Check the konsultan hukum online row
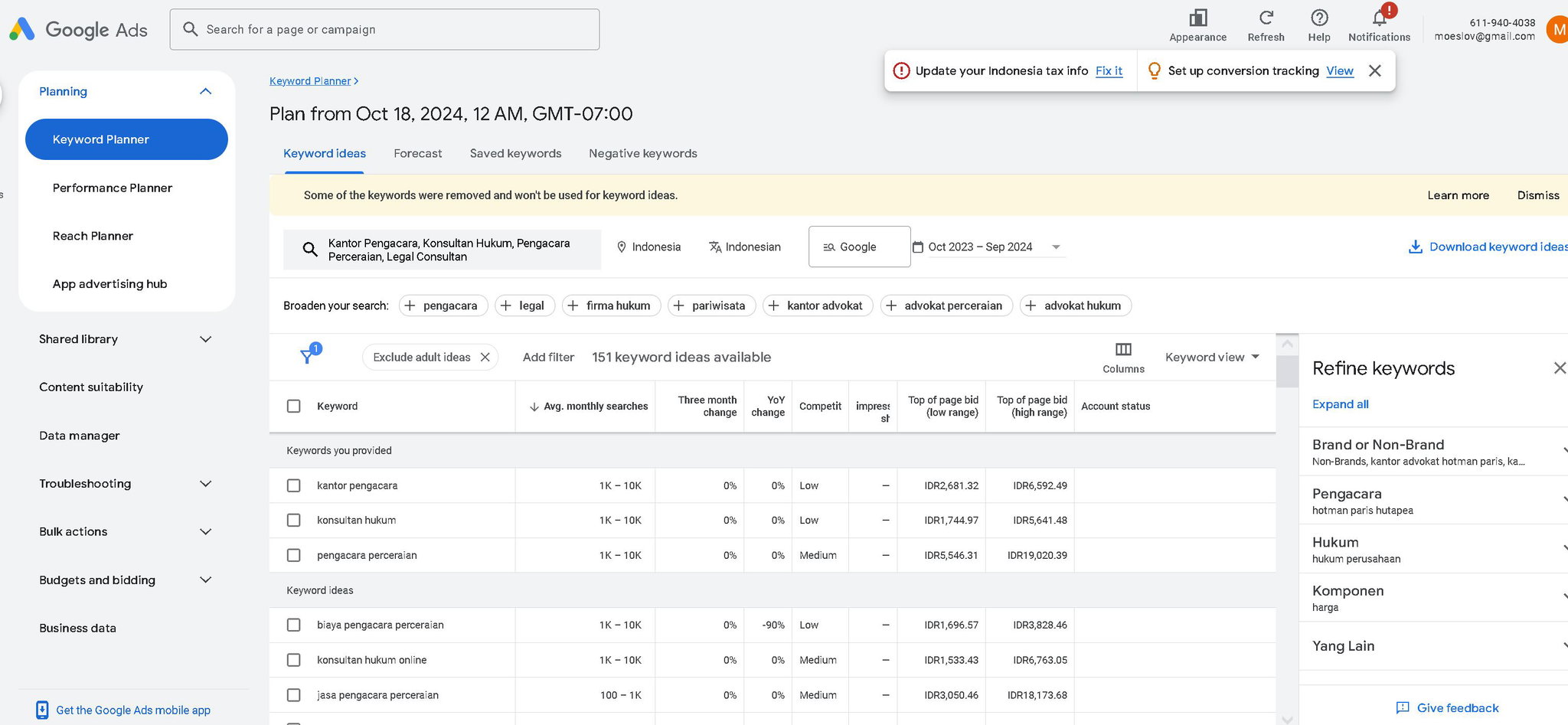 (x=293, y=660)
